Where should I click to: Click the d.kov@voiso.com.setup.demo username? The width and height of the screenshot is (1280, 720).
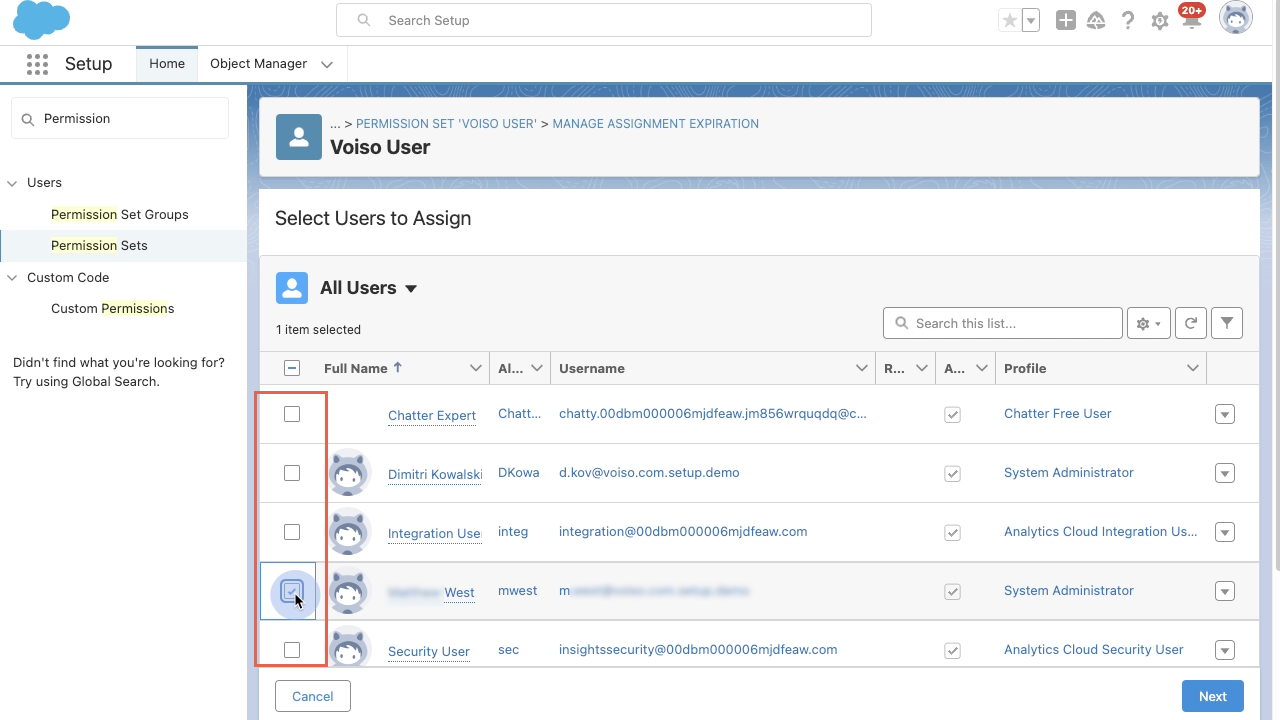[649, 472]
